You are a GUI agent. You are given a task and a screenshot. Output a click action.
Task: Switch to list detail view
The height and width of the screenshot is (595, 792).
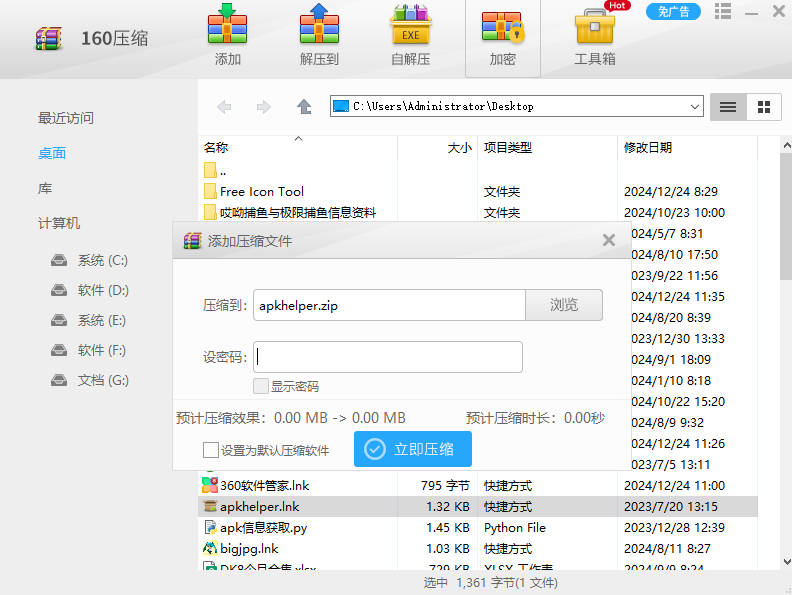click(x=728, y=107)
